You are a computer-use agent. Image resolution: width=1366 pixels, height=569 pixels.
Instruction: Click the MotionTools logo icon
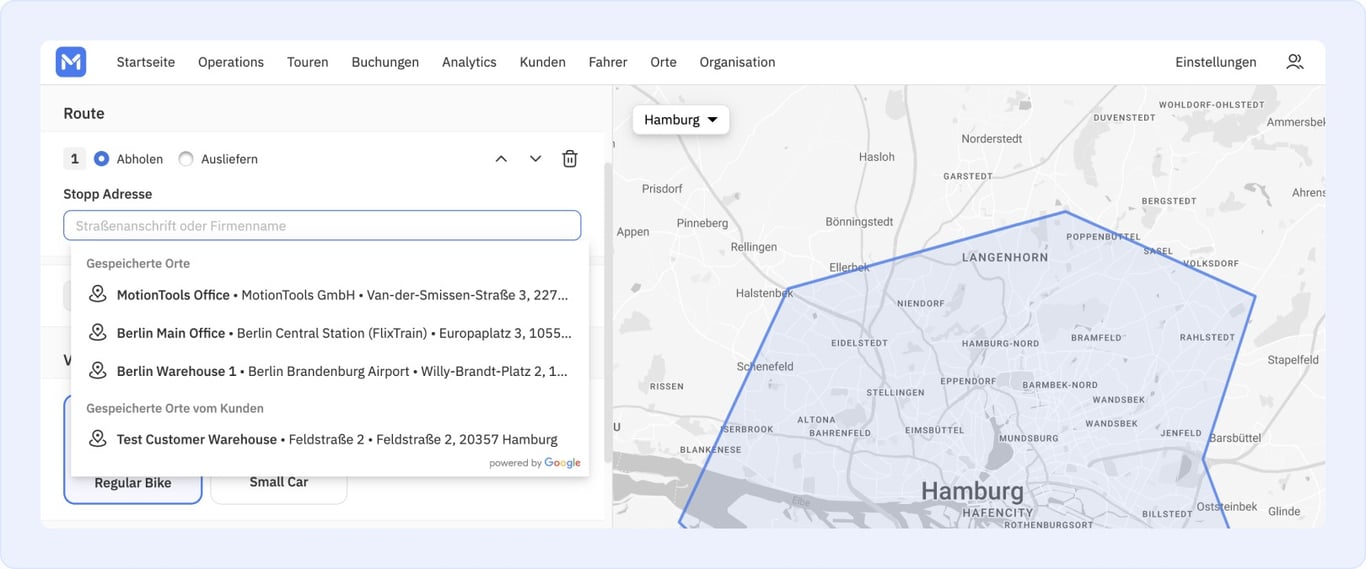tap(71, 62)
